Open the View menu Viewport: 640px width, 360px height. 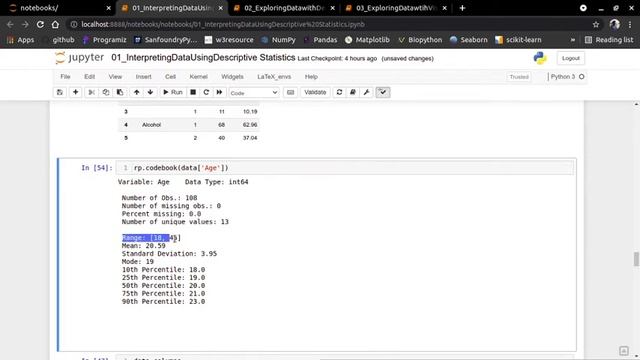[115, 77]
